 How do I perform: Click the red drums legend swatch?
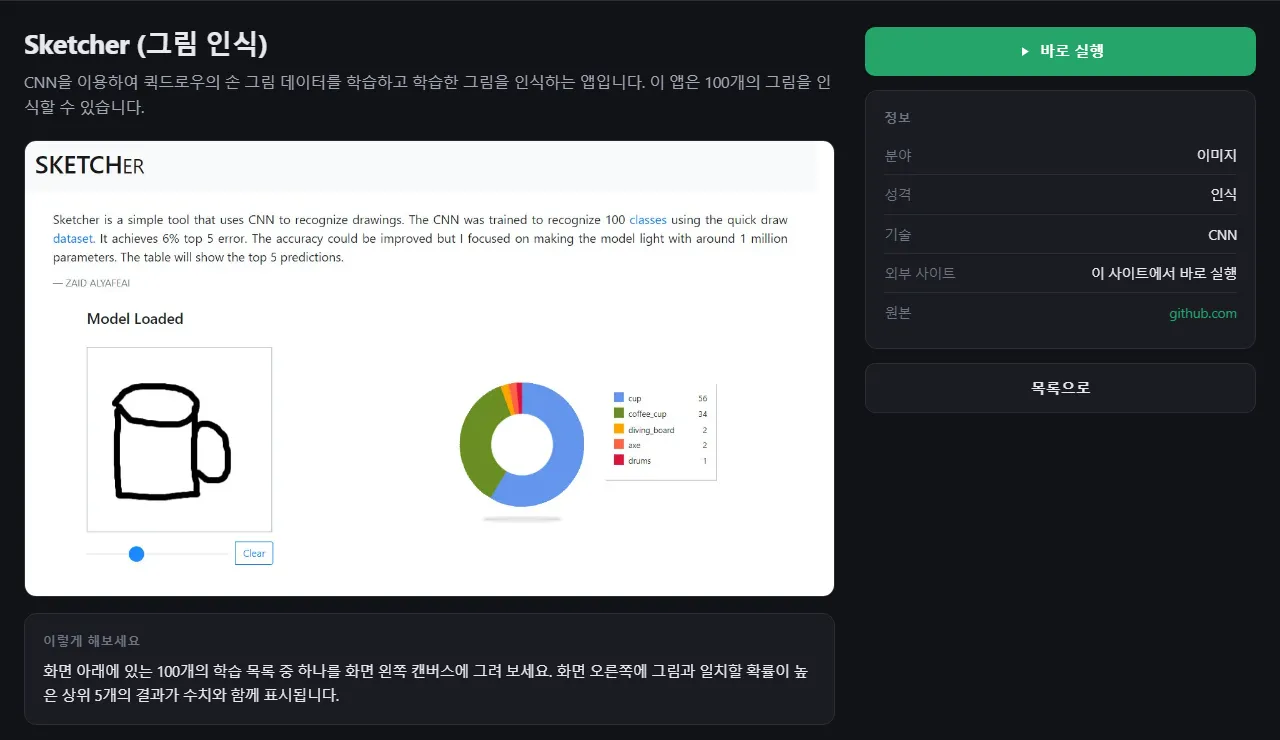tap(619, 460)
